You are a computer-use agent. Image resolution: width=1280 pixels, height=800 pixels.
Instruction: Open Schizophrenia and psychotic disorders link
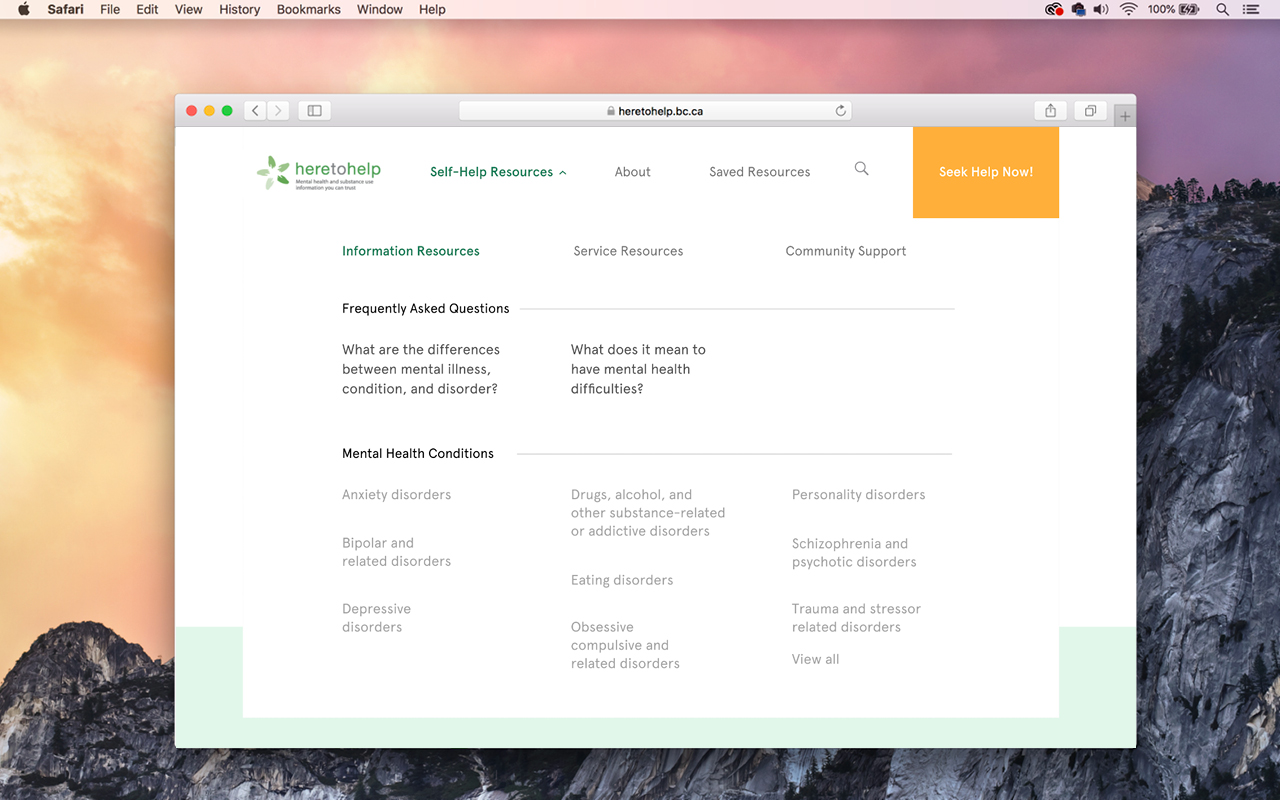coord(854,553)
